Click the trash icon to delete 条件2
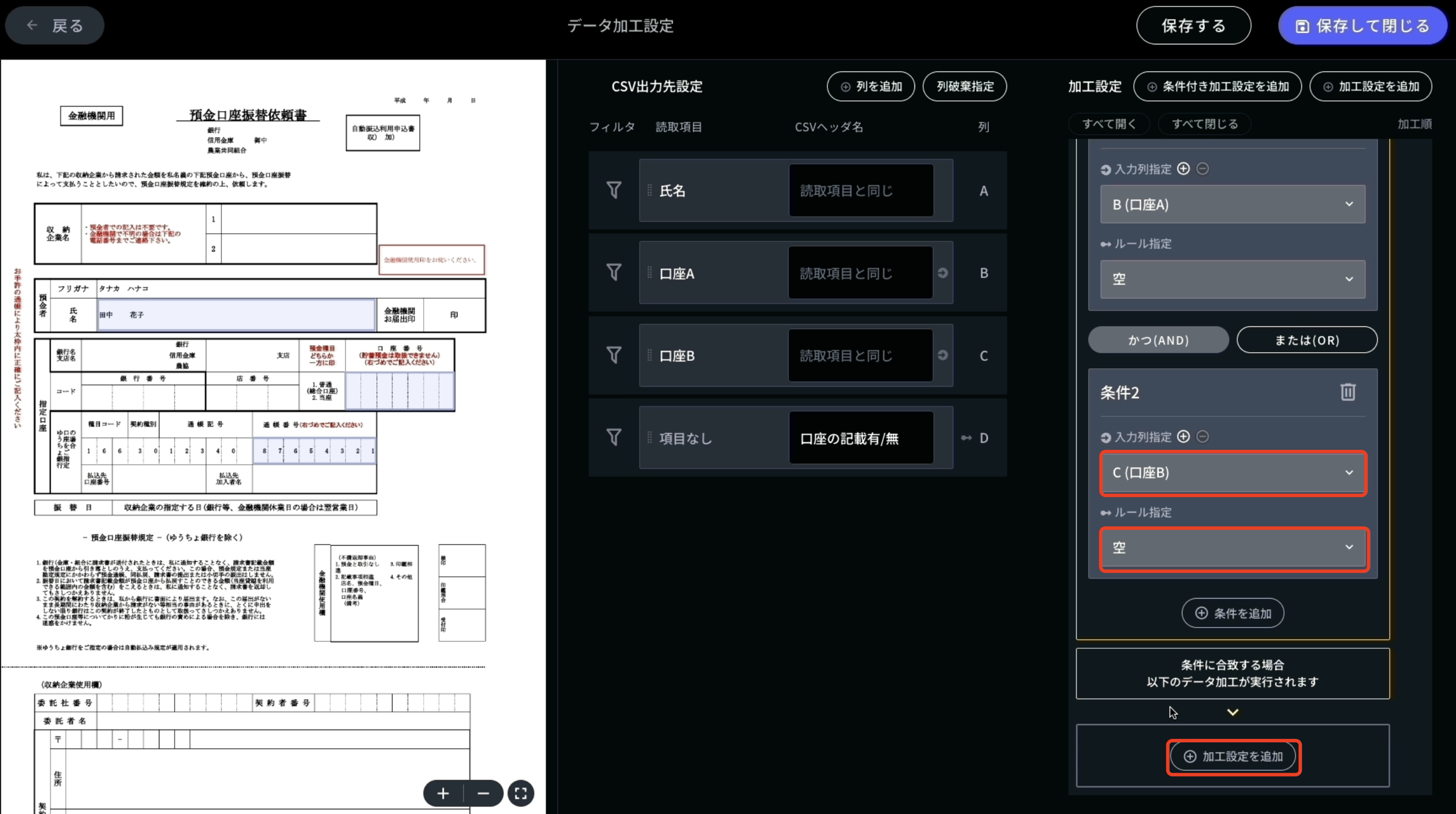The height and width of the screenshot is (814, 1456). pyautogui.click(x=1347, y=391)
